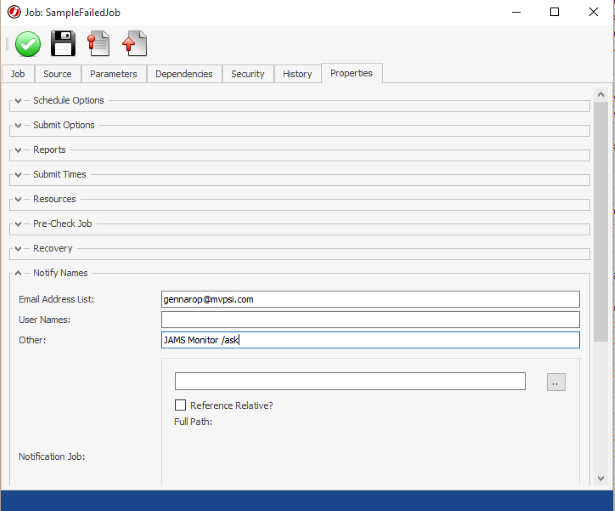Click the floppy disk Save icon
Viewport: 615px width, 511px height.
[63, 43]
